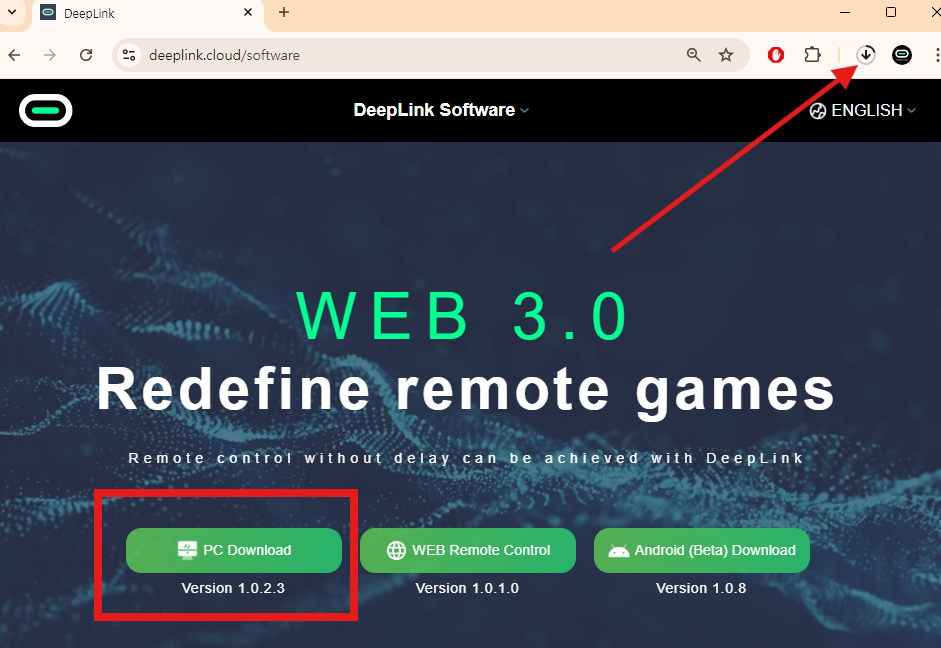Click the WEB 3.0 heading

click(x=463, y=316)
